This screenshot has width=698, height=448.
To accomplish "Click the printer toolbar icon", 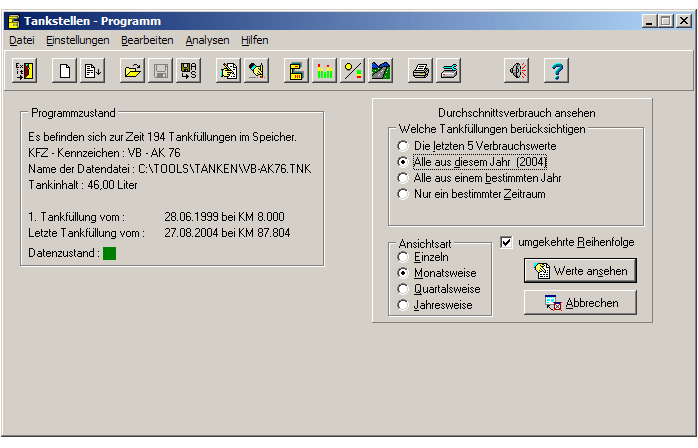I will coord(422,70).
